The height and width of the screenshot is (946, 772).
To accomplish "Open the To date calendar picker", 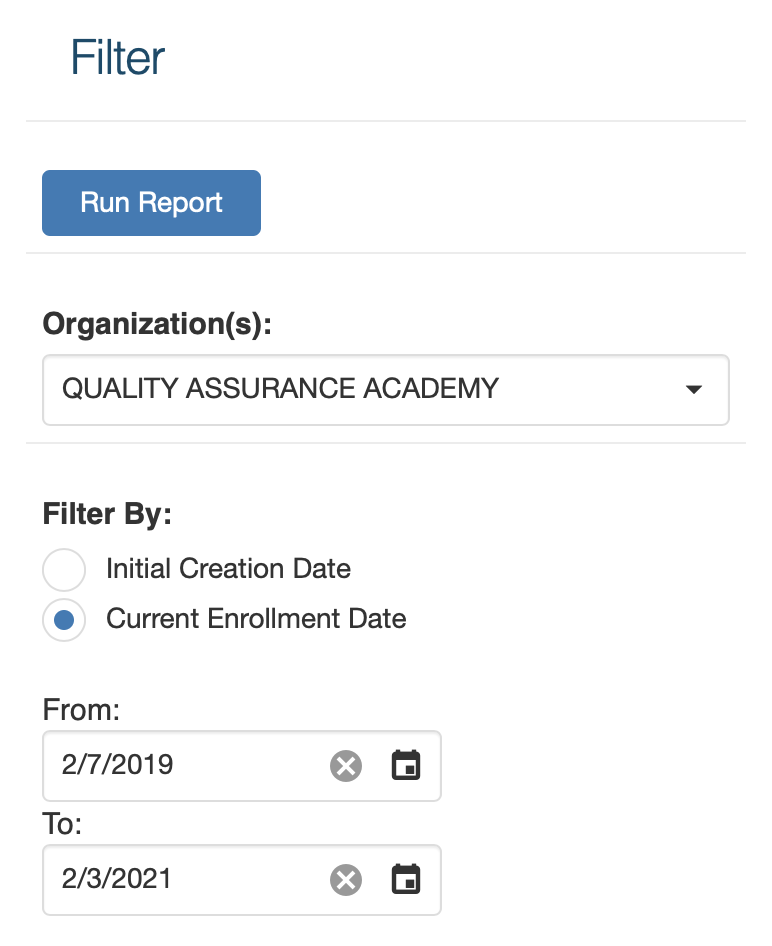I will 405,880.
